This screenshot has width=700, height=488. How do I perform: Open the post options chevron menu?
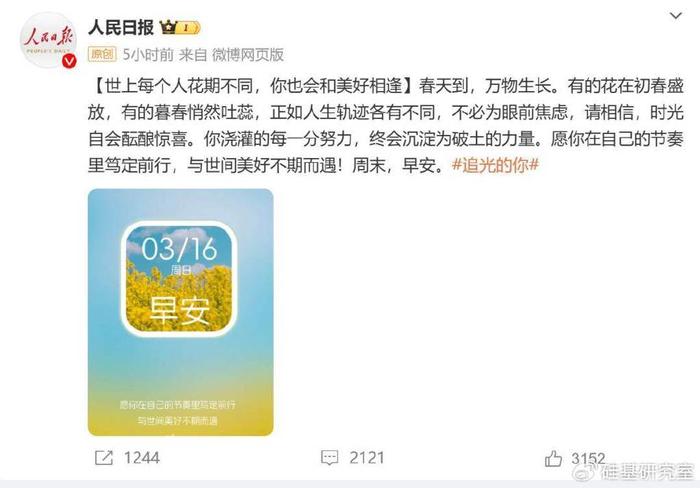tap(676, 17)
